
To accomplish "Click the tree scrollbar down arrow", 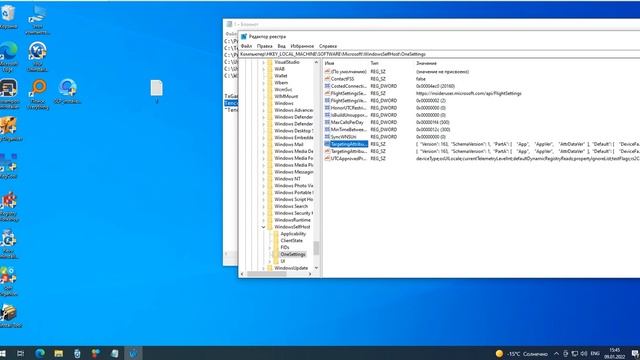I will pyautogui.click(x=316, y=268).
